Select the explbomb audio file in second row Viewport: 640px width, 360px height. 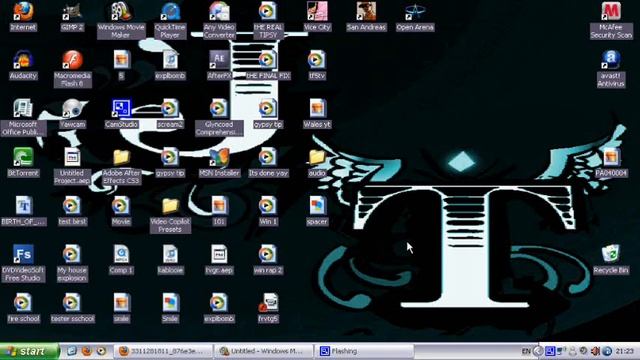(170, 65)
